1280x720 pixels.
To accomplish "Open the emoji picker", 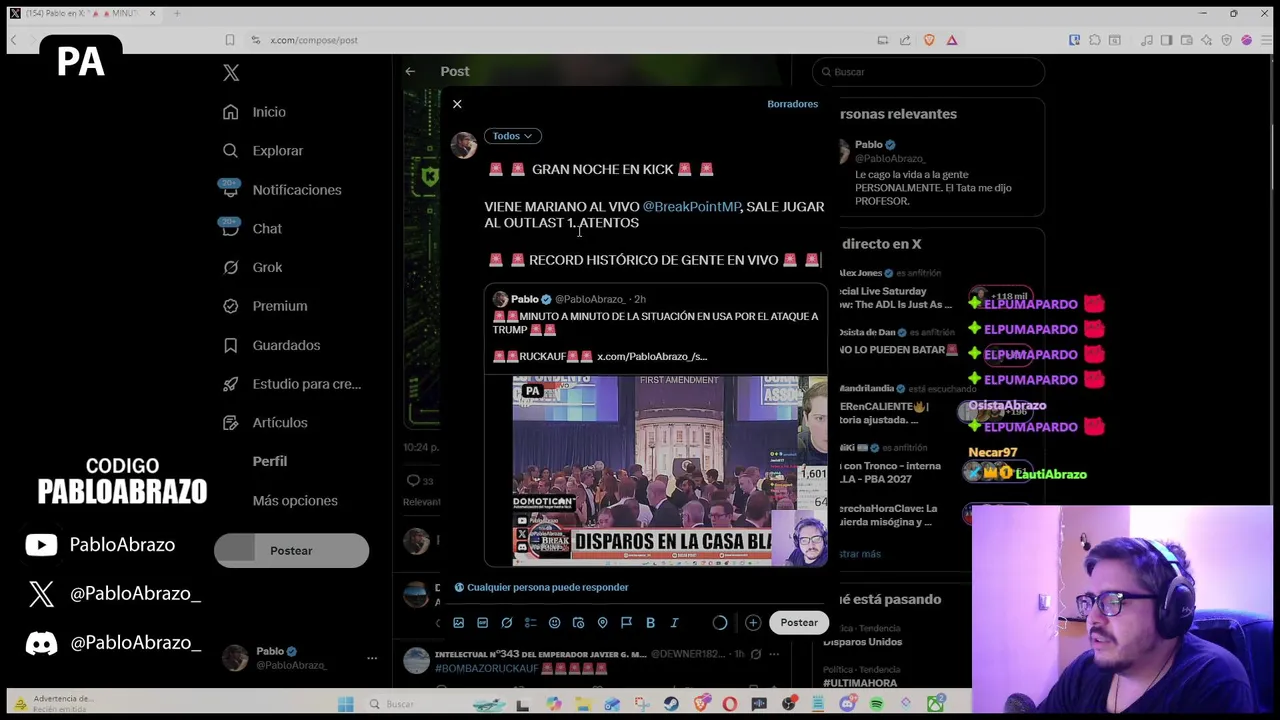I will click(554, 623).
